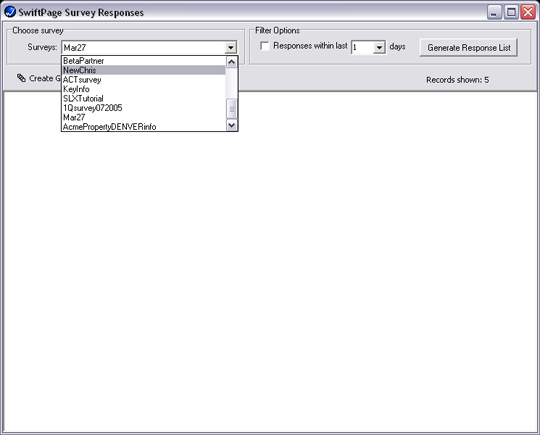Click the survey list scroll up arrow

point(232,62)
